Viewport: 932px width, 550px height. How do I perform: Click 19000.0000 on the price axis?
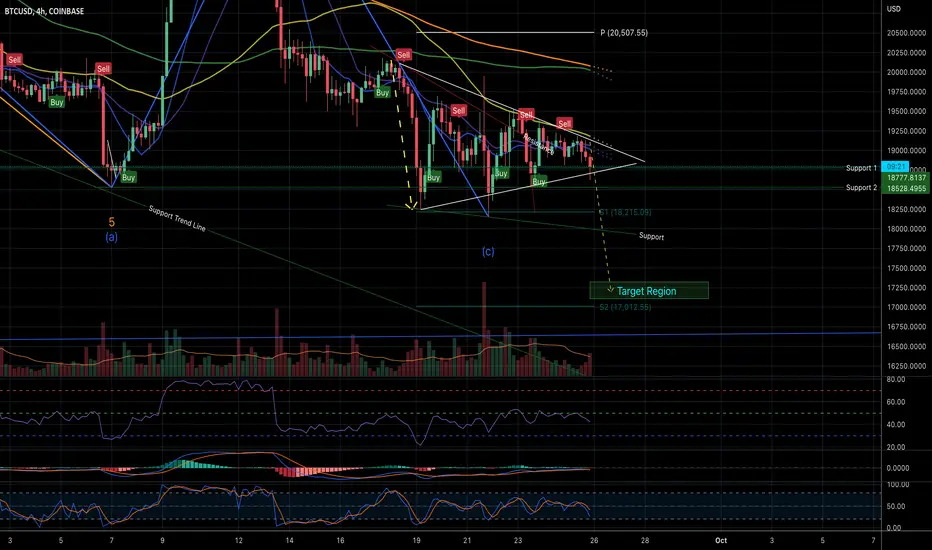(906, 151)
